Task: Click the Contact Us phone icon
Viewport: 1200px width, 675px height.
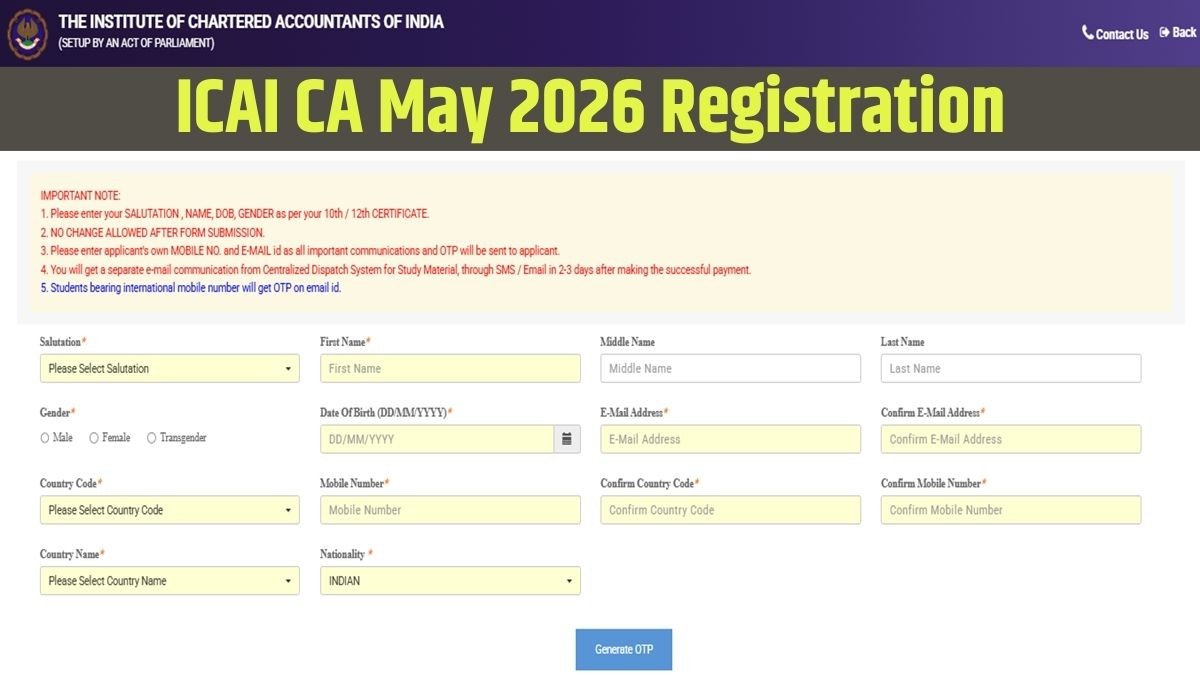Action: (x=1088, y=33)
